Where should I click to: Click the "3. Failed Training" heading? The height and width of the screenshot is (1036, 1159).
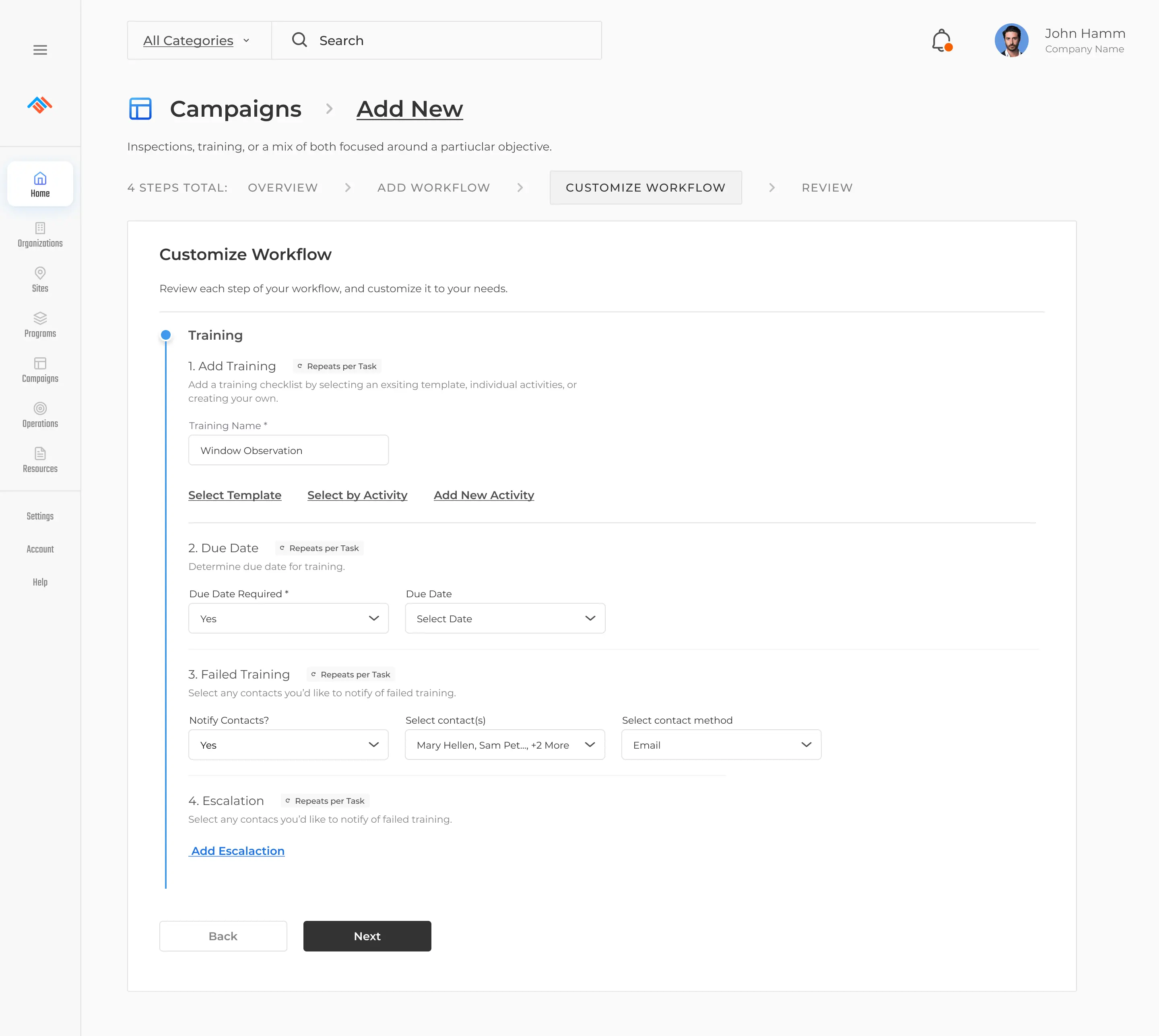pos(239,675)
